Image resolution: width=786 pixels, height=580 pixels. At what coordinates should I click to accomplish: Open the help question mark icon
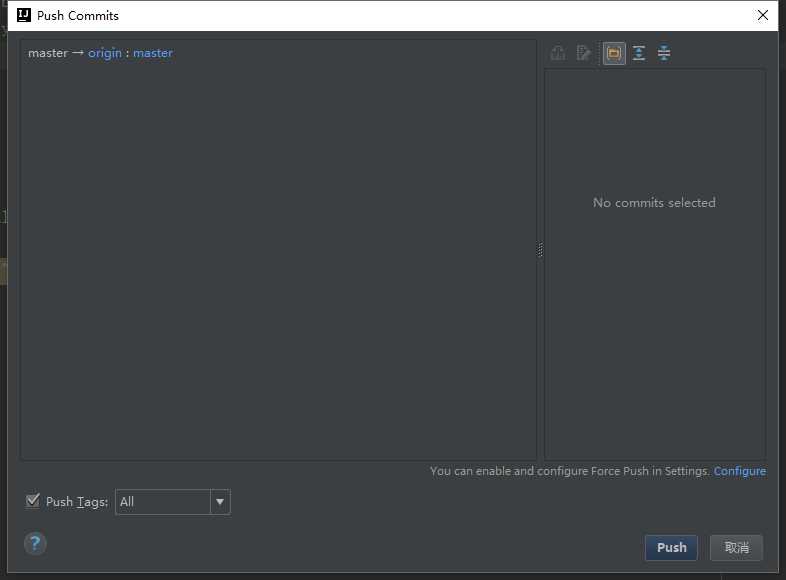click(35, 543)
